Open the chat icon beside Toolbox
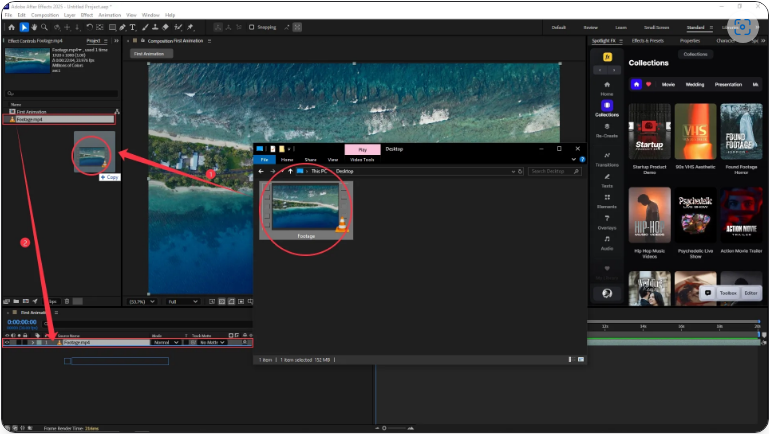Screen dimensions: 769x434 point(708,293)
